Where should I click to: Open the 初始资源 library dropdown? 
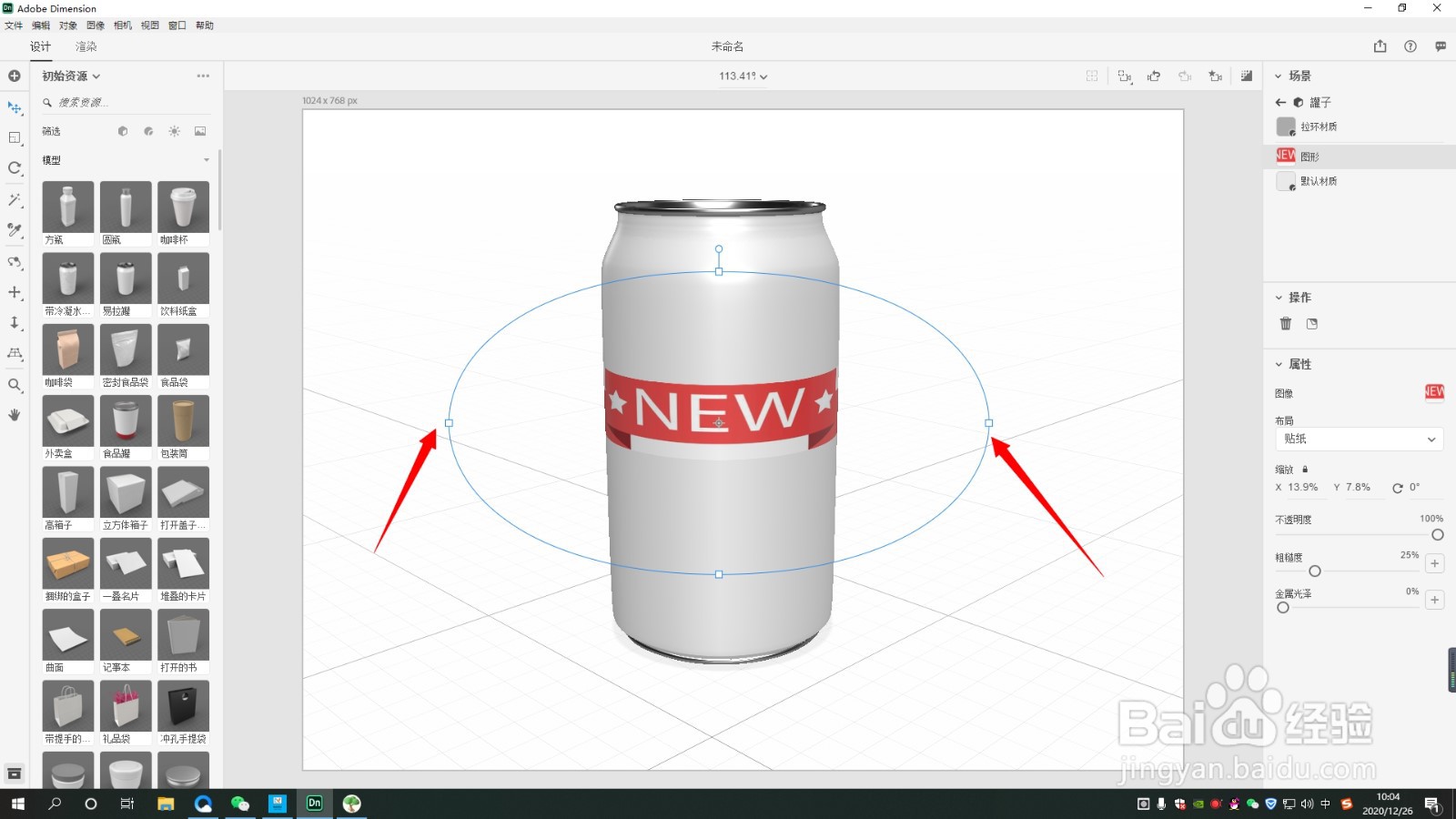[71, 76]
